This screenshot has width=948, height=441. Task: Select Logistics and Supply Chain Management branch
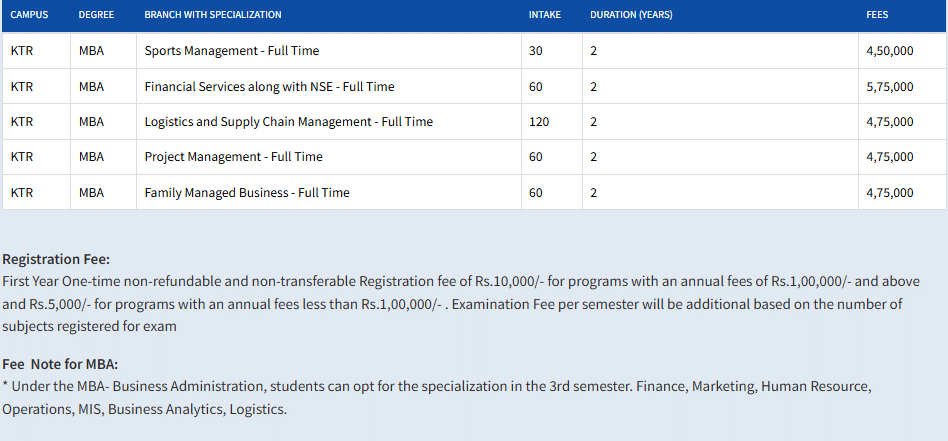pos(288,122)
